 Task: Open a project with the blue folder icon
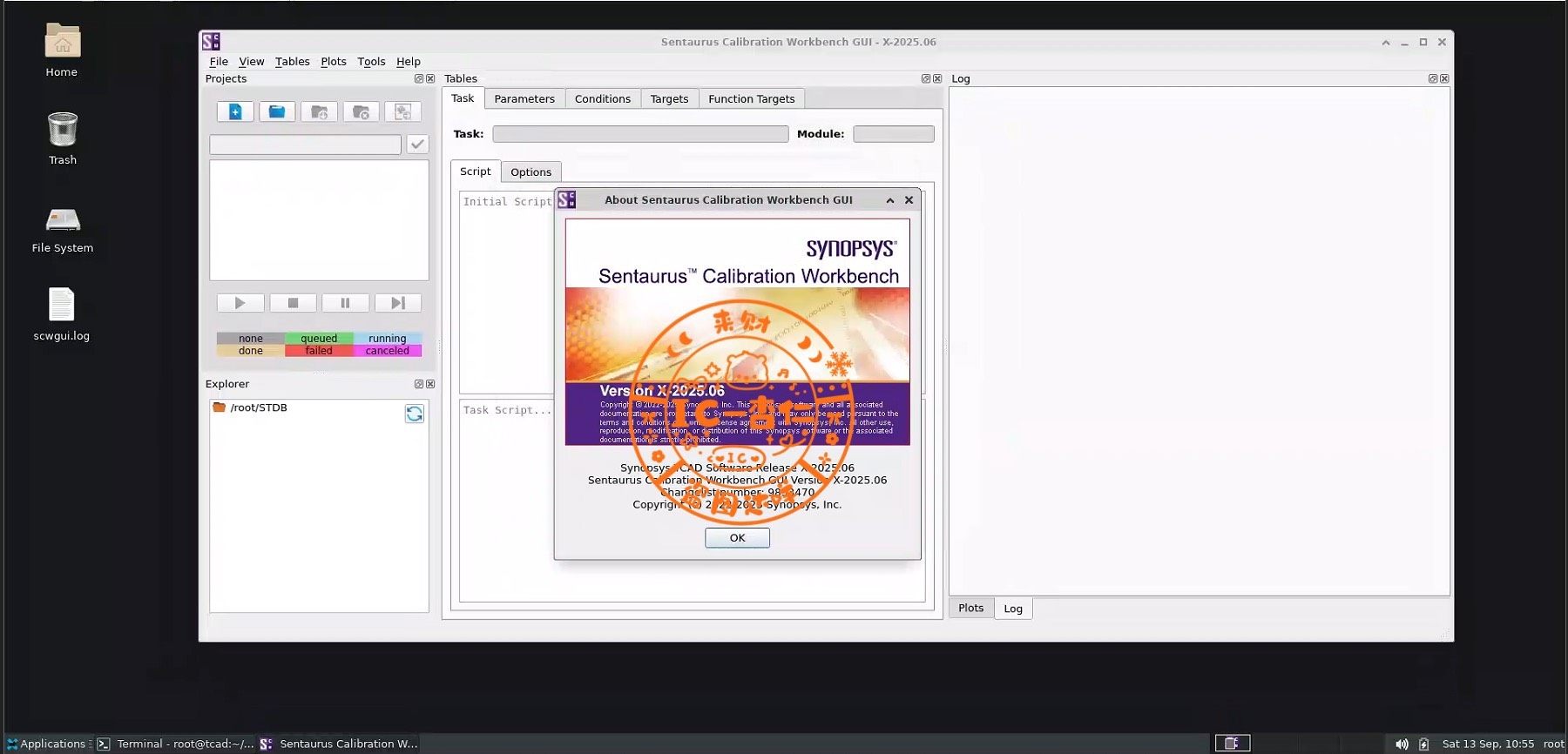[x=277, y=111]
